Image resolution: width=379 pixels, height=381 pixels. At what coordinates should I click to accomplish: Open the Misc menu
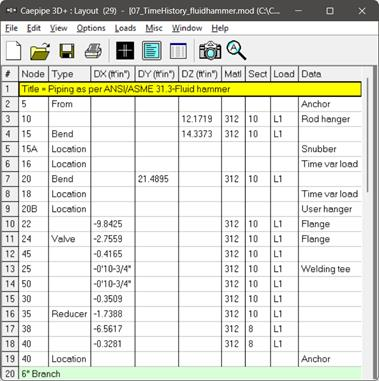tap(154, 28)
